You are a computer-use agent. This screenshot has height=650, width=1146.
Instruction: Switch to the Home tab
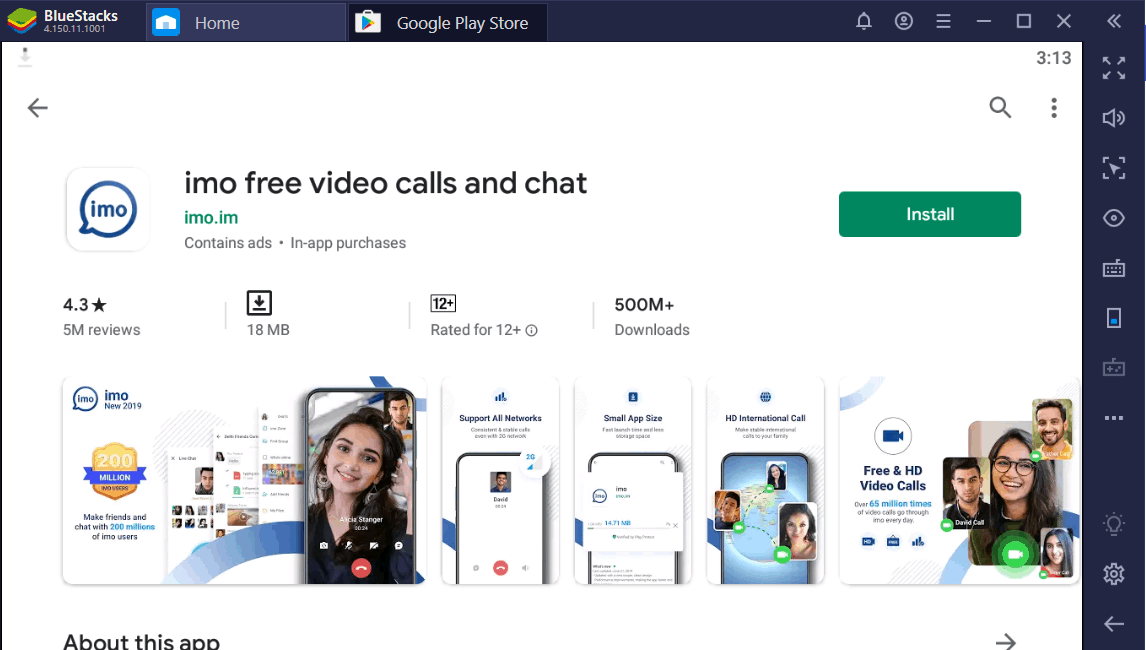[x=246, y=23]
